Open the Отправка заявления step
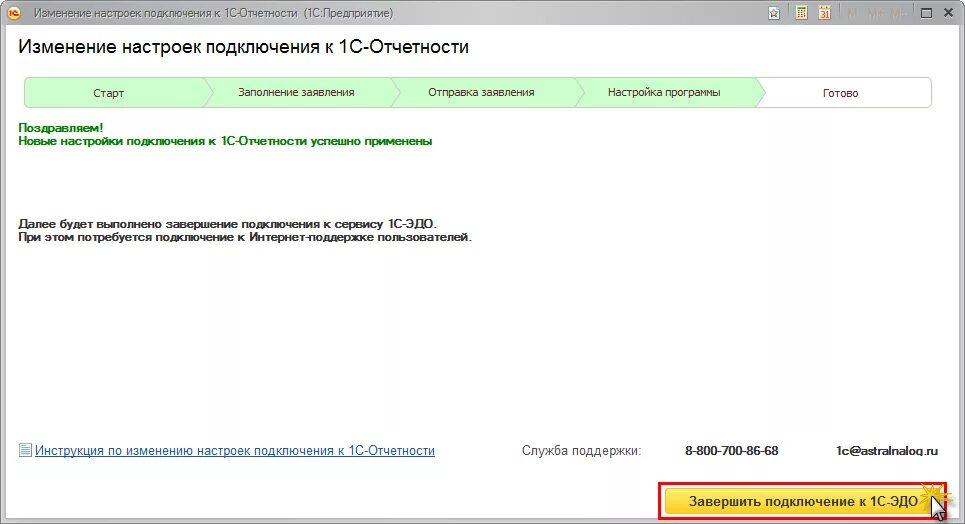 click(481, 93)
